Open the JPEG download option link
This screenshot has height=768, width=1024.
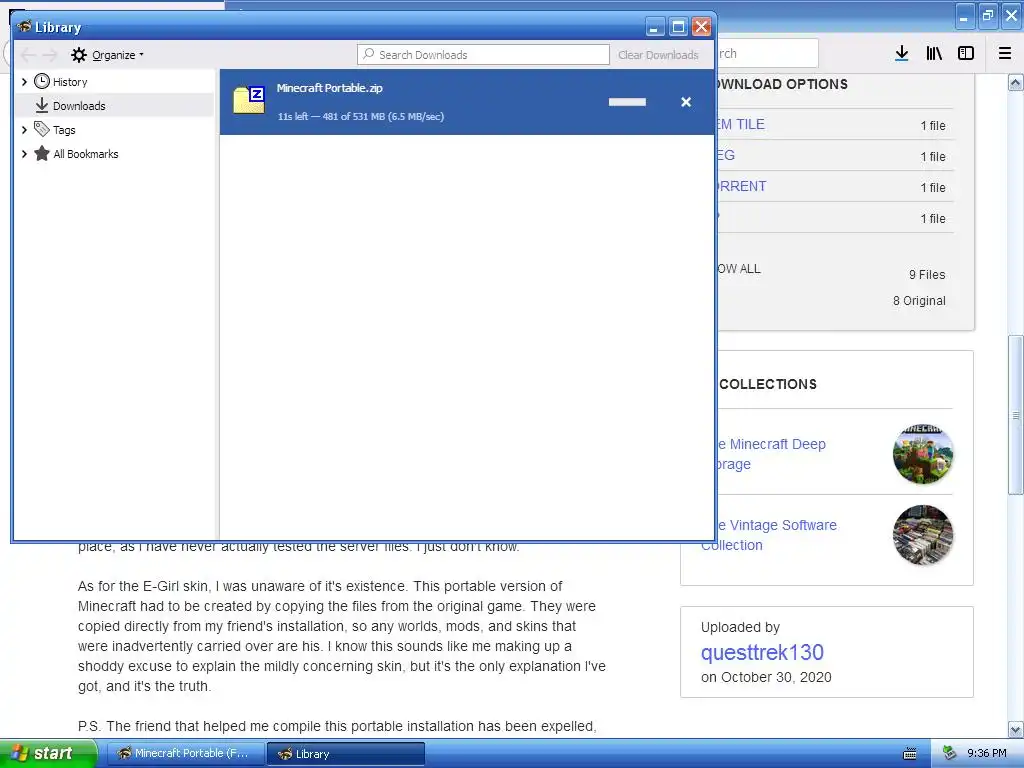point(726,155)
